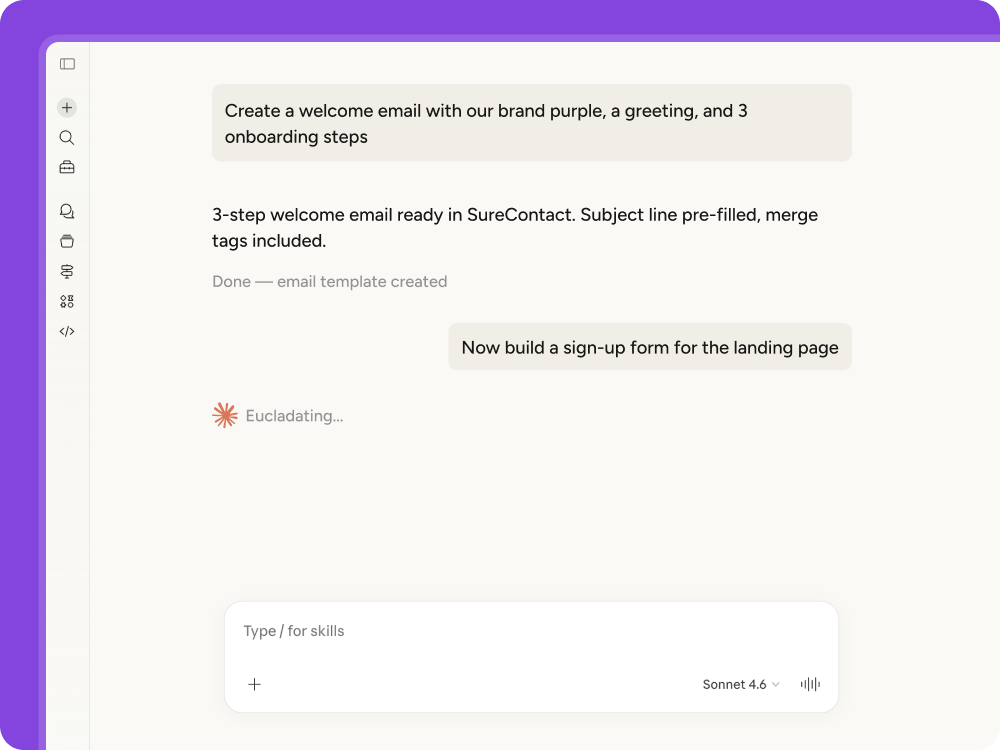The height and width of the screenshot is (750, 1000).
Task: Click the SureContact response text
Action: point(515,227)
